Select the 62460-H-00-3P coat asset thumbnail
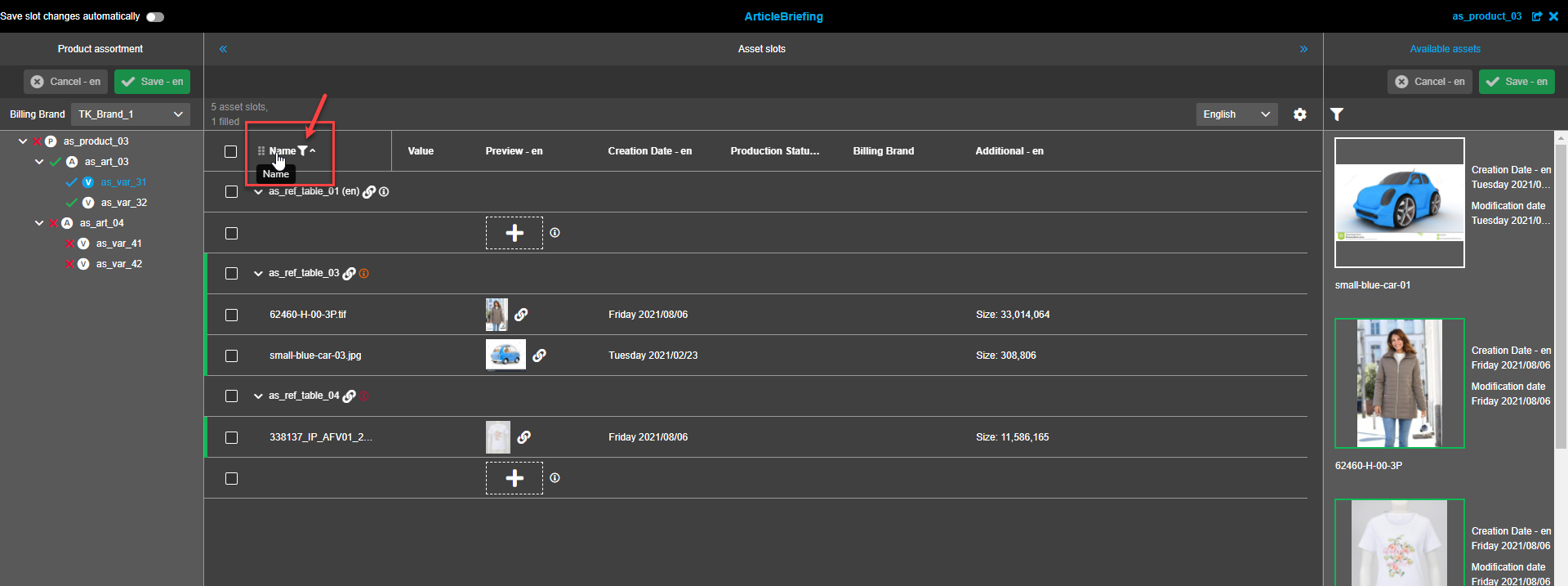 (1400, 383)
